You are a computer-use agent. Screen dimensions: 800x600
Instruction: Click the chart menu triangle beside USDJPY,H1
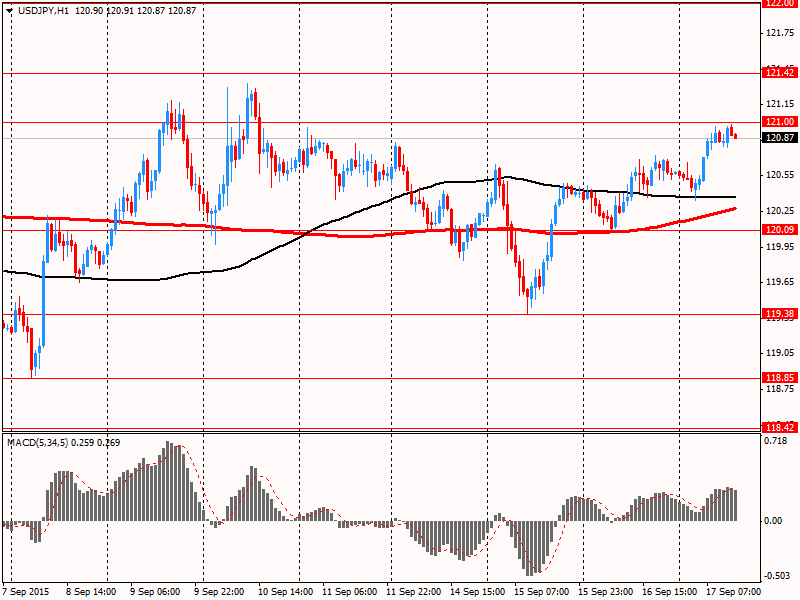(10, 11)
